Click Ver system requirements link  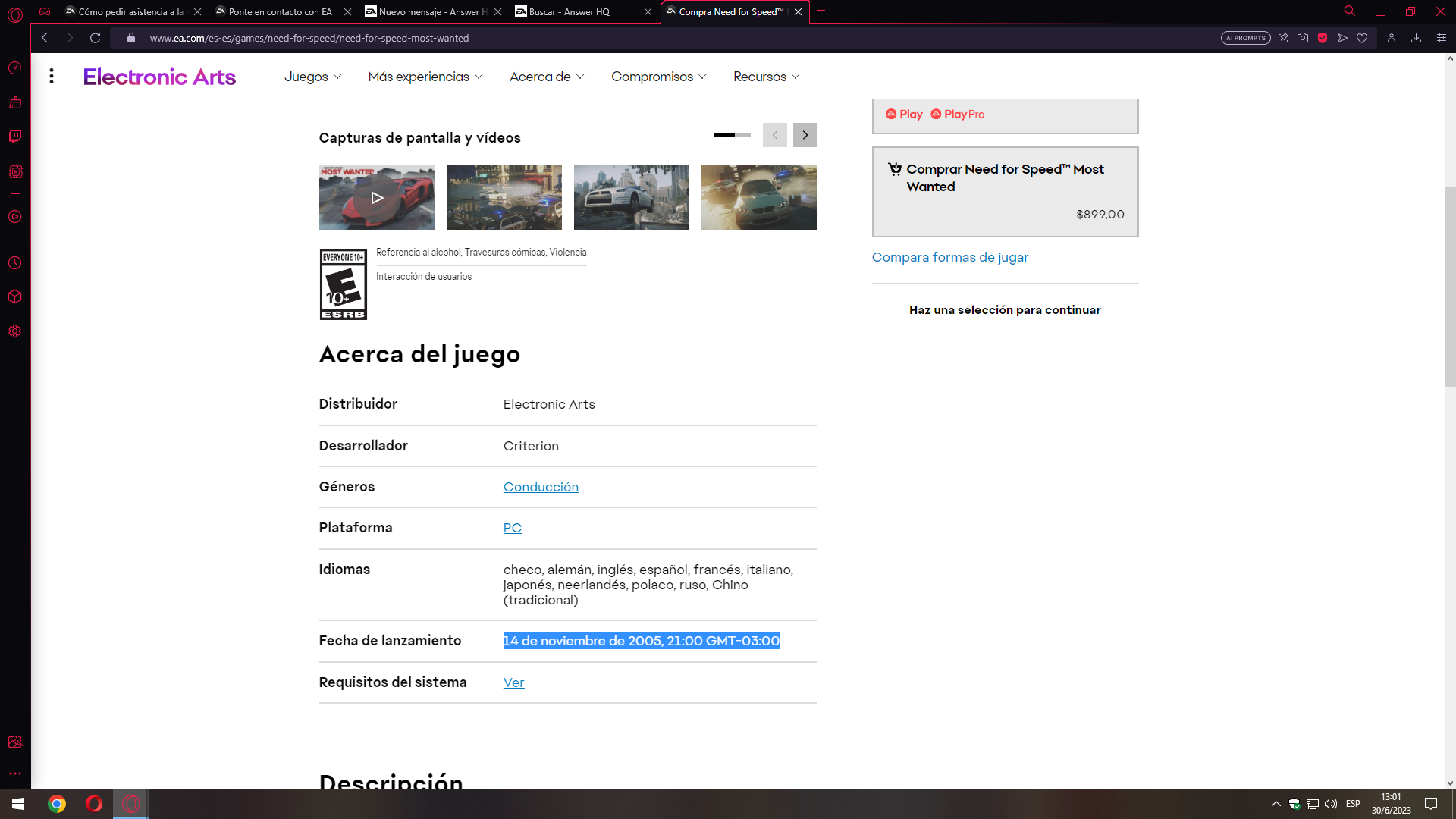[514, 682]
